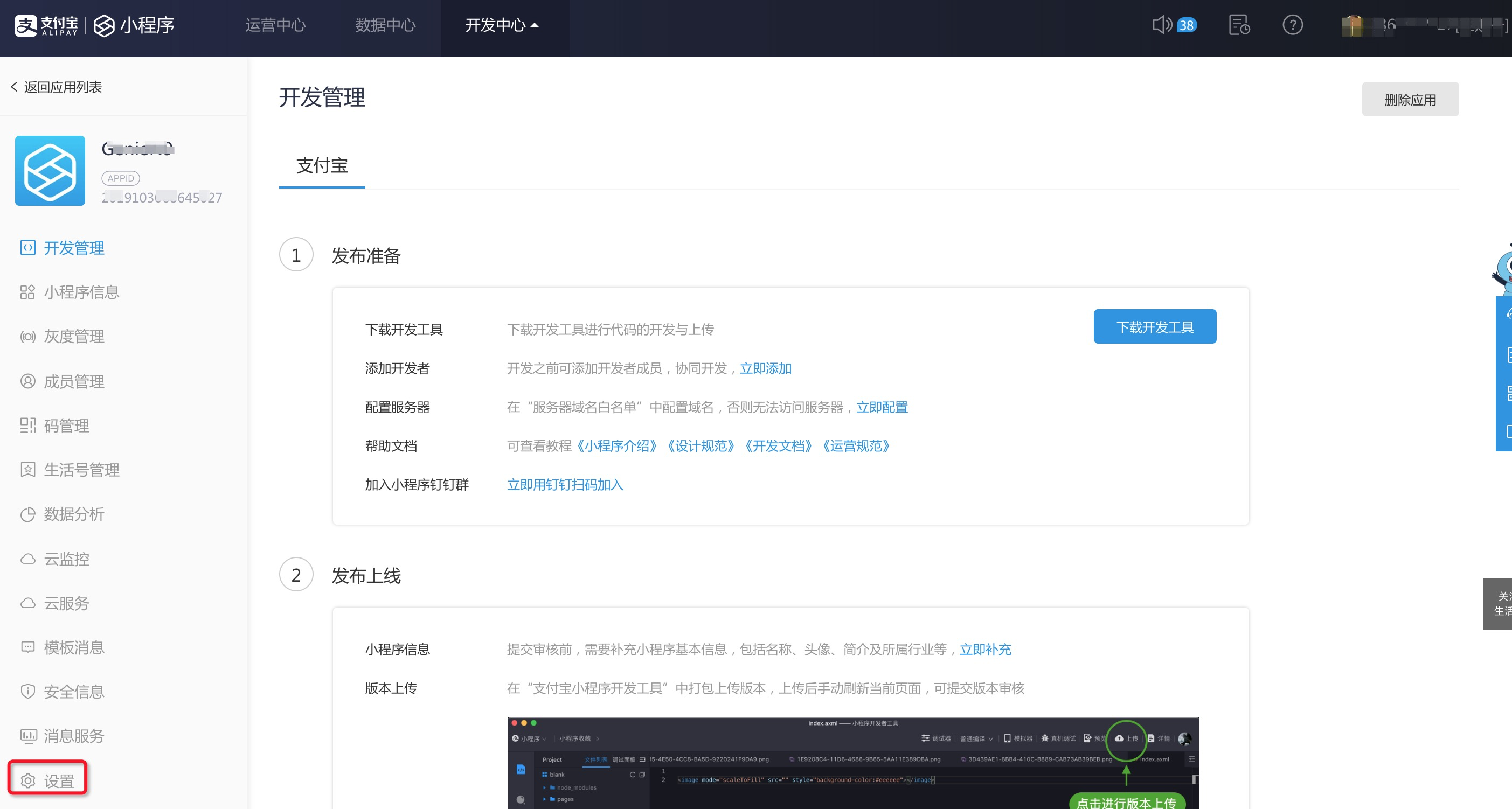Viewport: 1512px width, 809px height.
Task: Click the 下载开发工具 button
Action: coord(1155,327)
